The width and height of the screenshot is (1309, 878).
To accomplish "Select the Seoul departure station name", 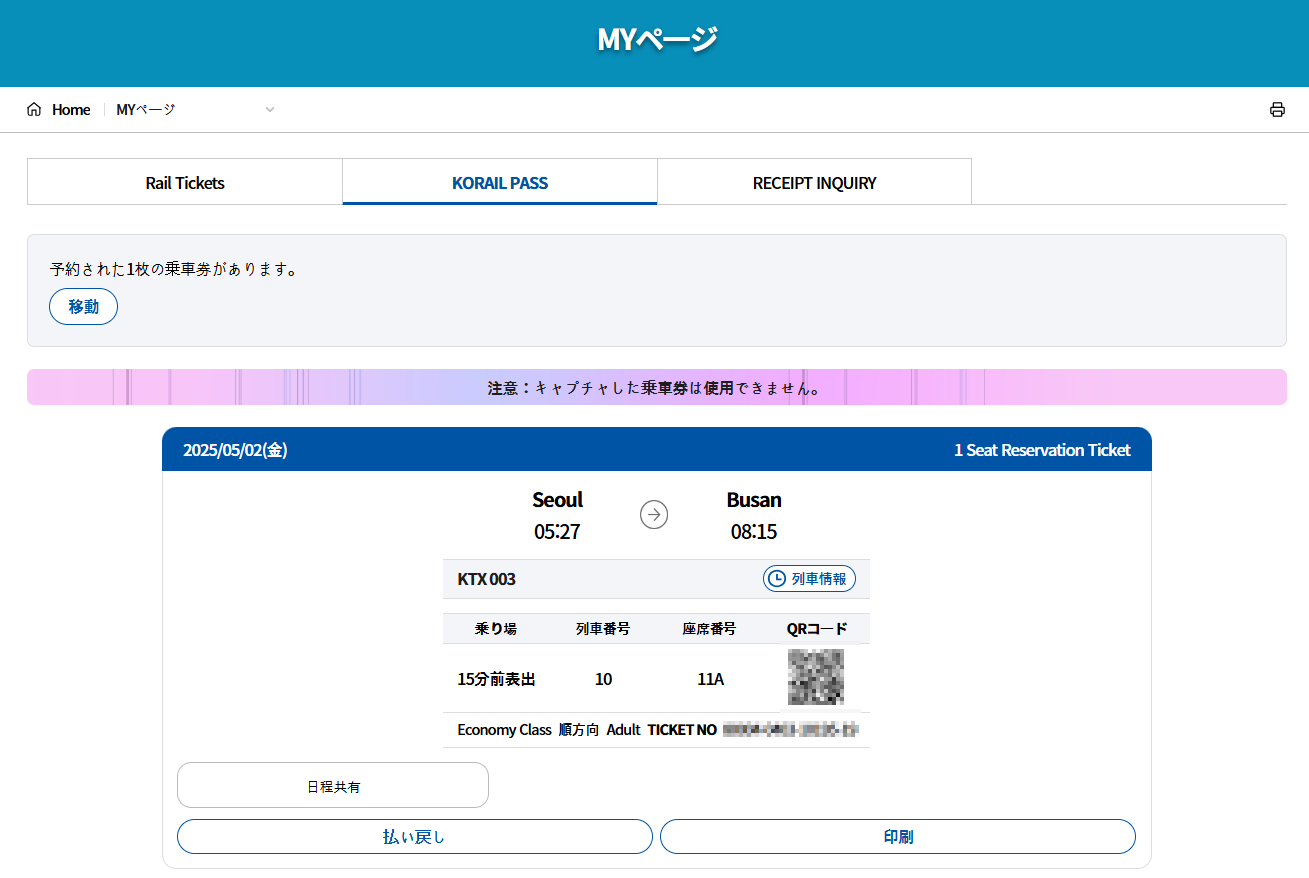I will 557,500.
